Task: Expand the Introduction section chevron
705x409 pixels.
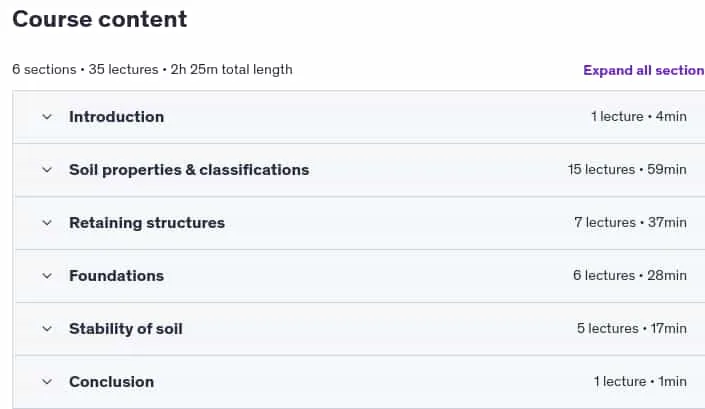Action: coord(47,117)
